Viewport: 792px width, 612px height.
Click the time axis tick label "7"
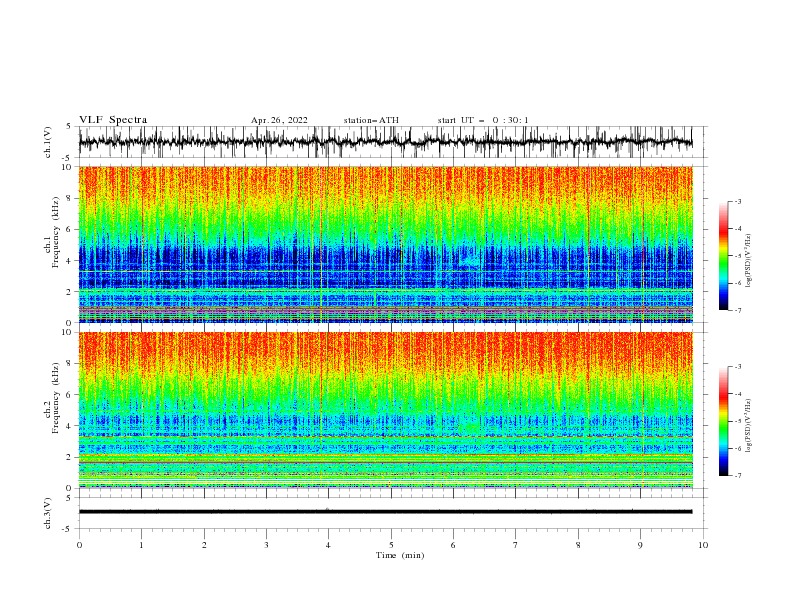[516, 545]
